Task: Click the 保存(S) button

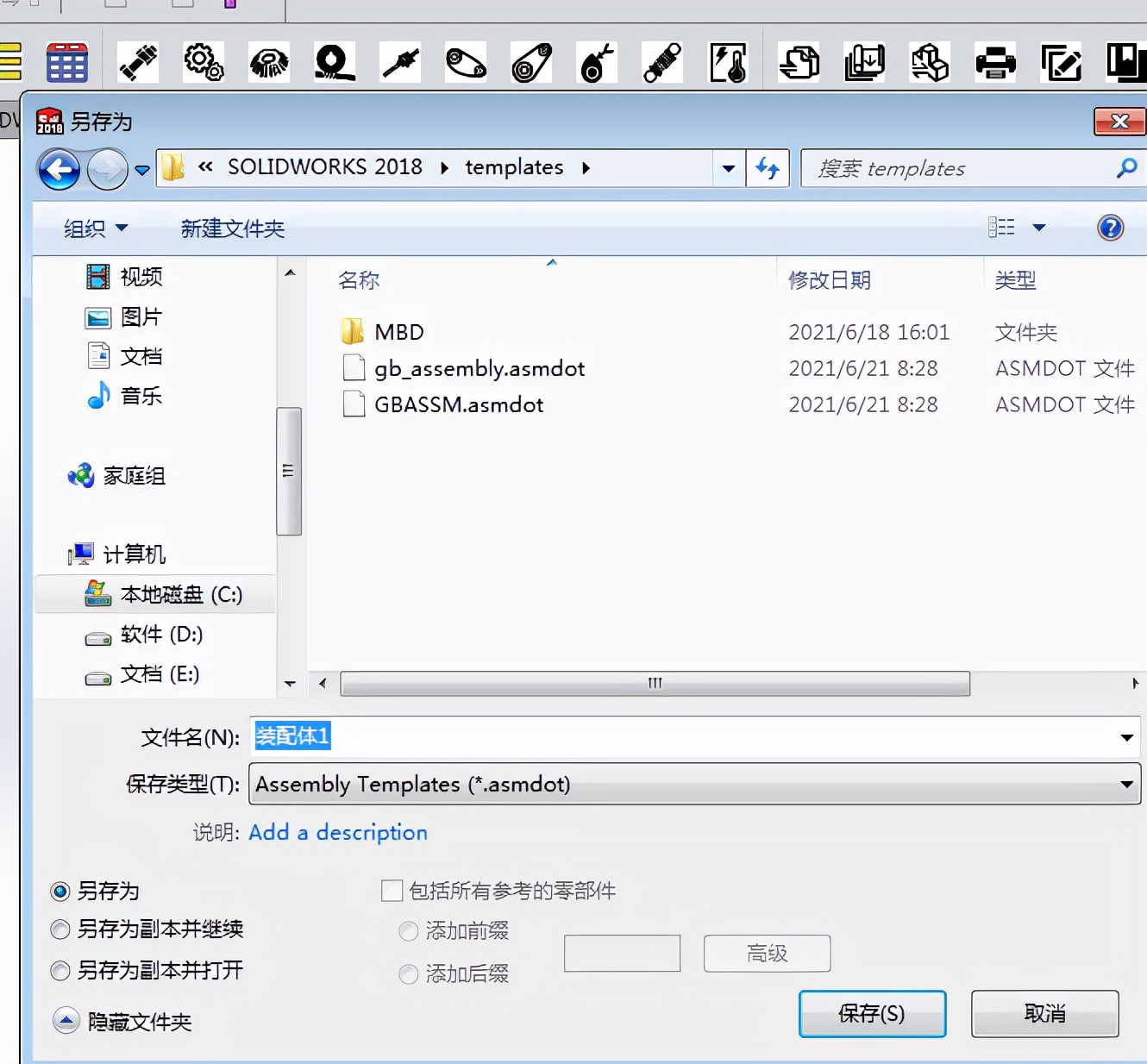Action: tap(873, 1014)
